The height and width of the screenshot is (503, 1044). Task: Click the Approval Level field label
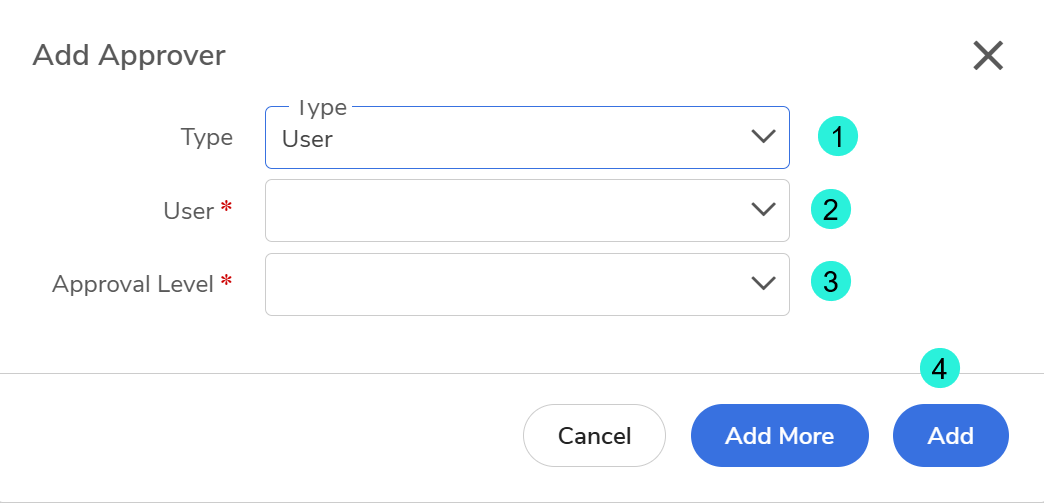[133, 284]
